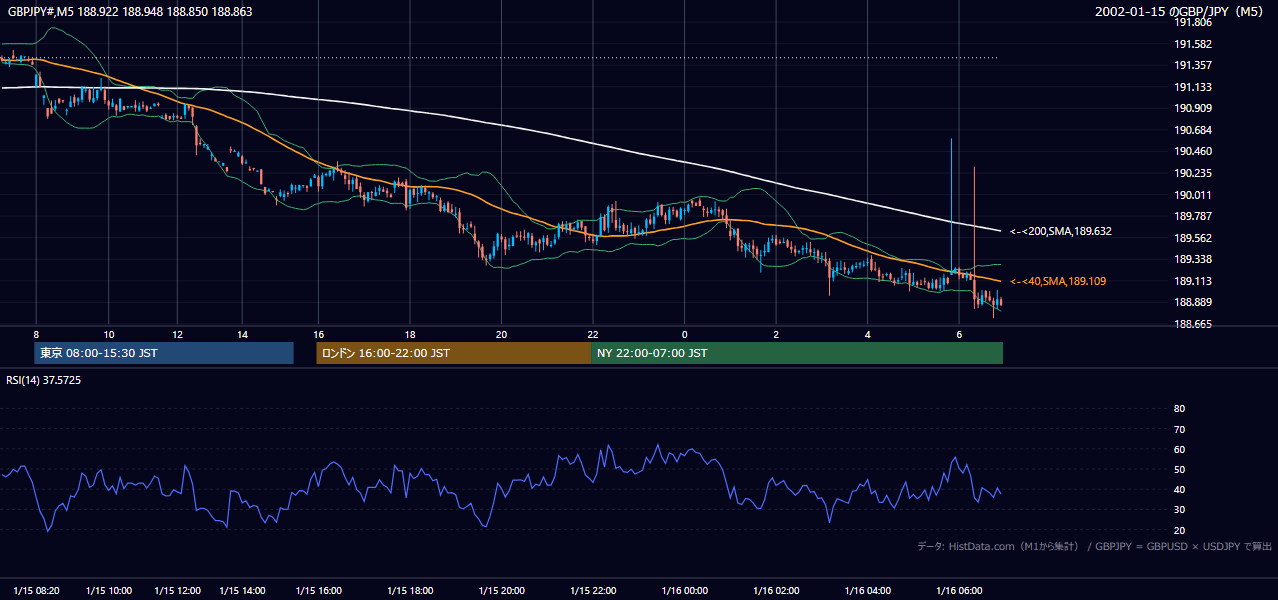Viewport: 1278px width, 600px height.
Task: Click the price axis value 190.684
Action: [1192, 130]
